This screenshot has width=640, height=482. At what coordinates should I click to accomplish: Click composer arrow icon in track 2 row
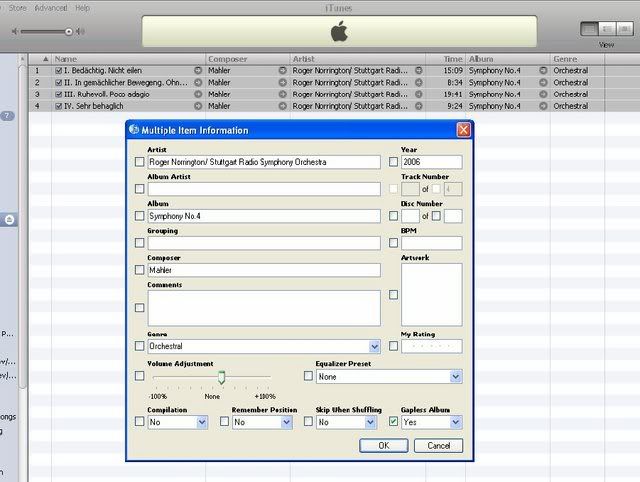(x=282, y=82)
